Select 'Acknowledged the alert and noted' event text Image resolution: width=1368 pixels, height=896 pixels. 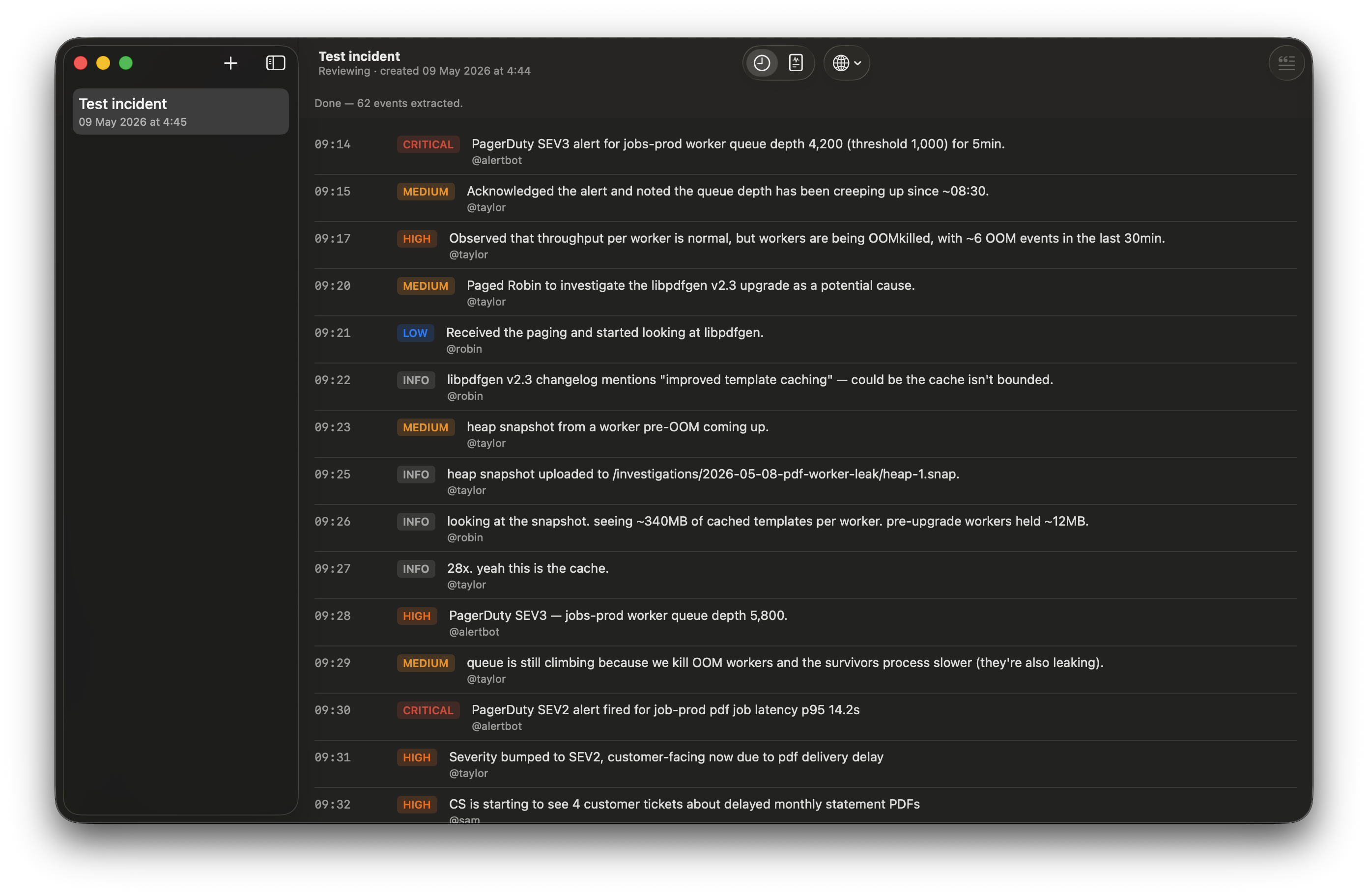point(728,191)
